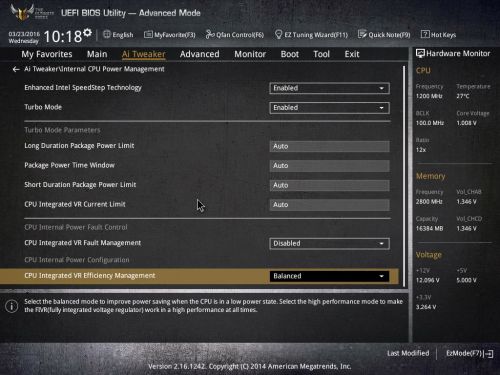Open the Tool tab
The height and width of the screenshot is (375, 500).
pos(321,54)
